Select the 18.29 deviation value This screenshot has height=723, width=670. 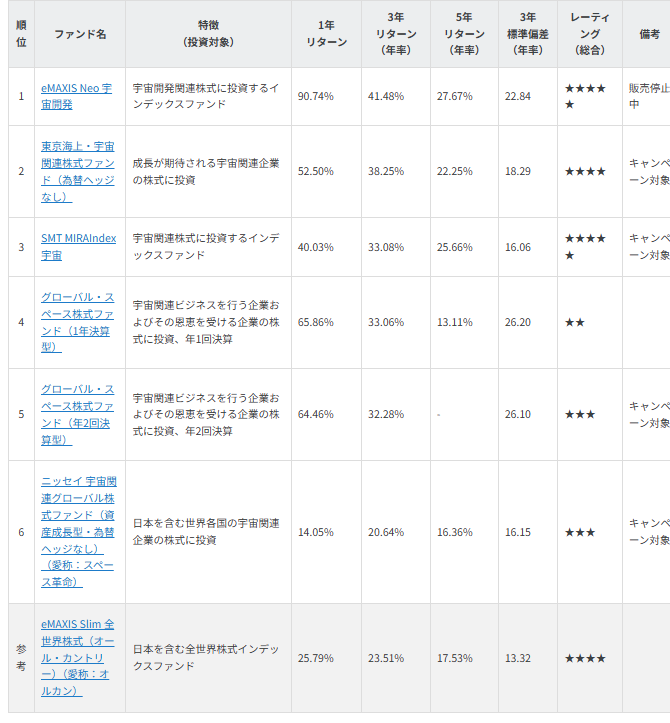[518, 172]
